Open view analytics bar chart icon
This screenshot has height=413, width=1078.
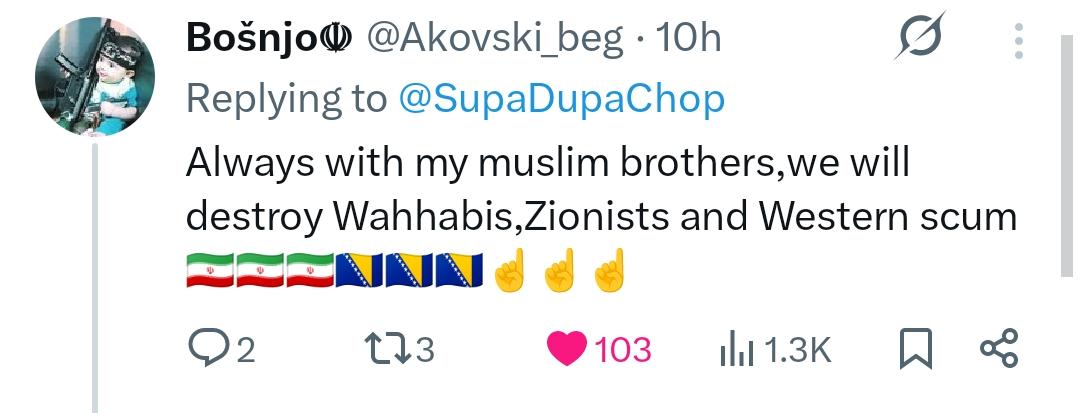(736, 350)
